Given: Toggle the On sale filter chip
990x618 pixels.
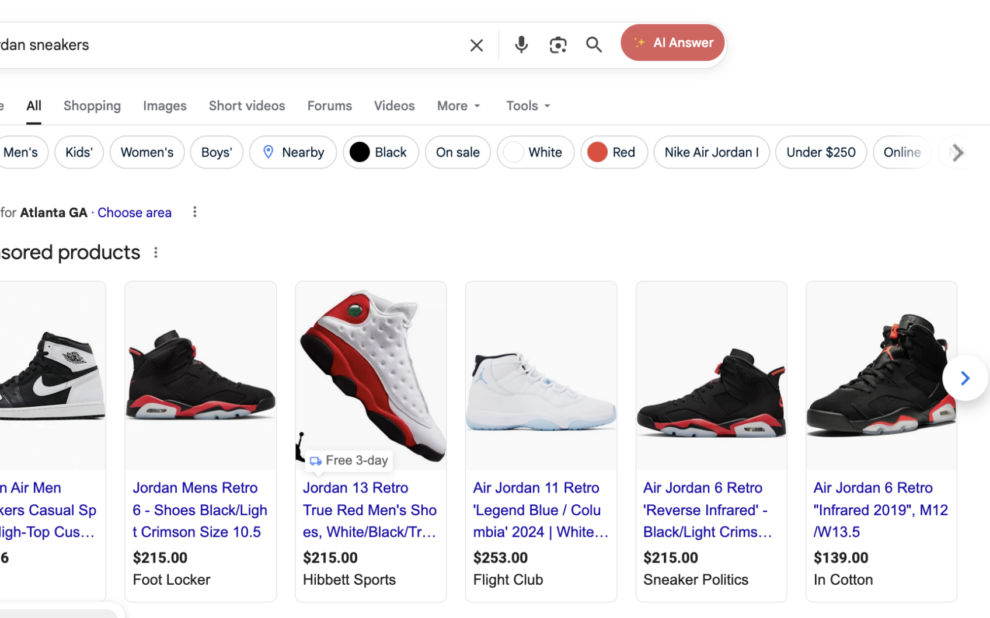Looking at the screenshot, I should 457,152.
